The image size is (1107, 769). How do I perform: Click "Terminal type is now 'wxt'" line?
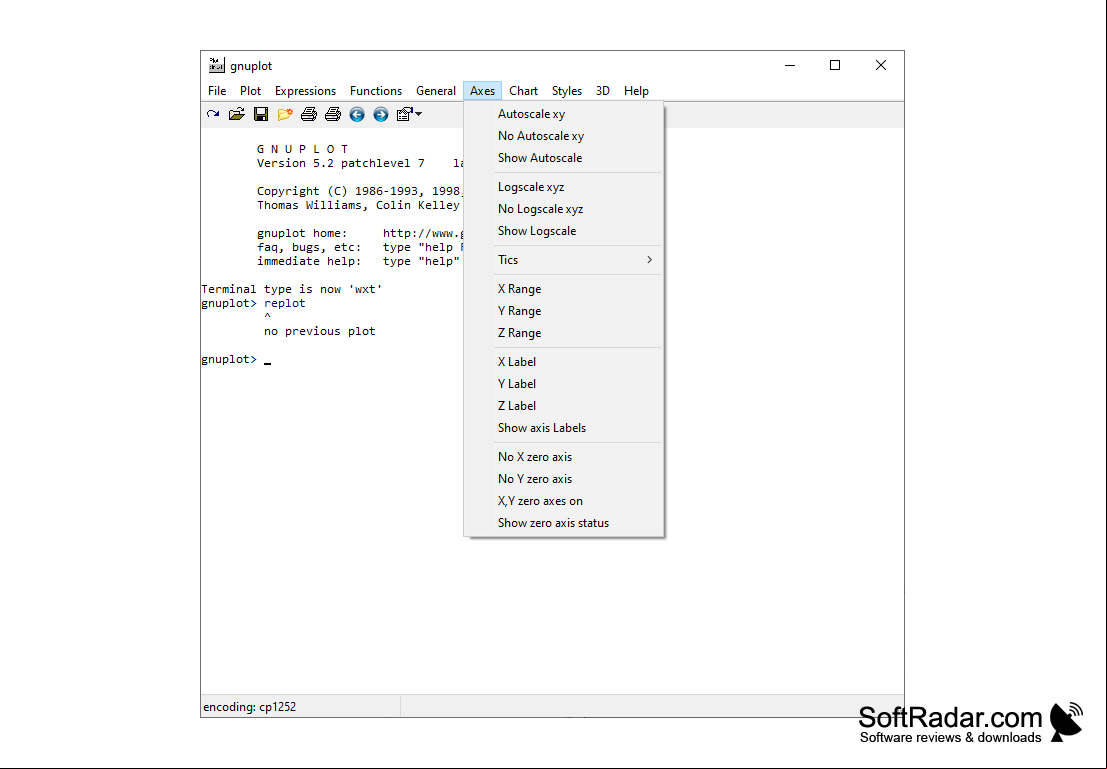click(x=292, y=289)
